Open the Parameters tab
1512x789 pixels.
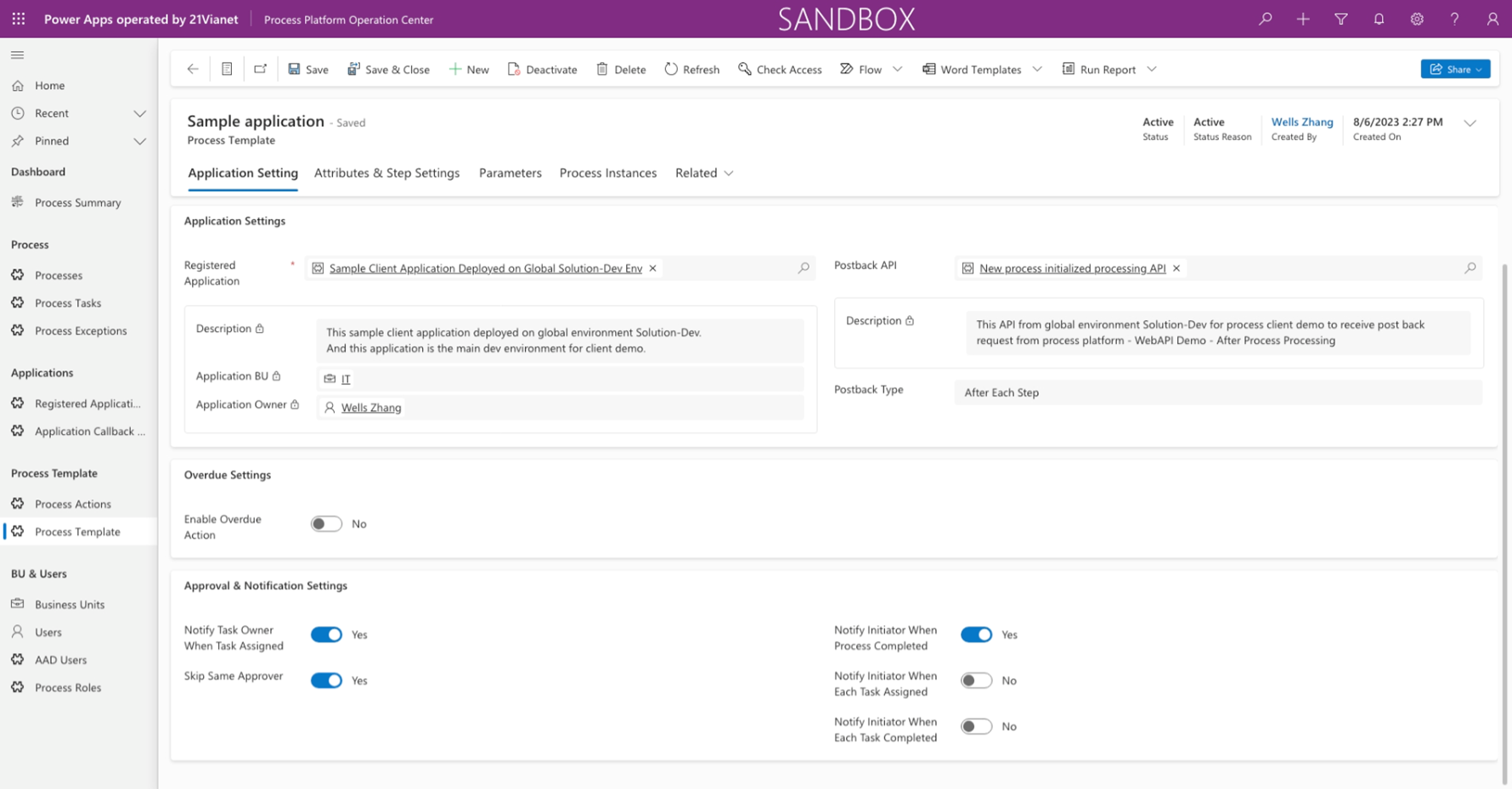510,172
